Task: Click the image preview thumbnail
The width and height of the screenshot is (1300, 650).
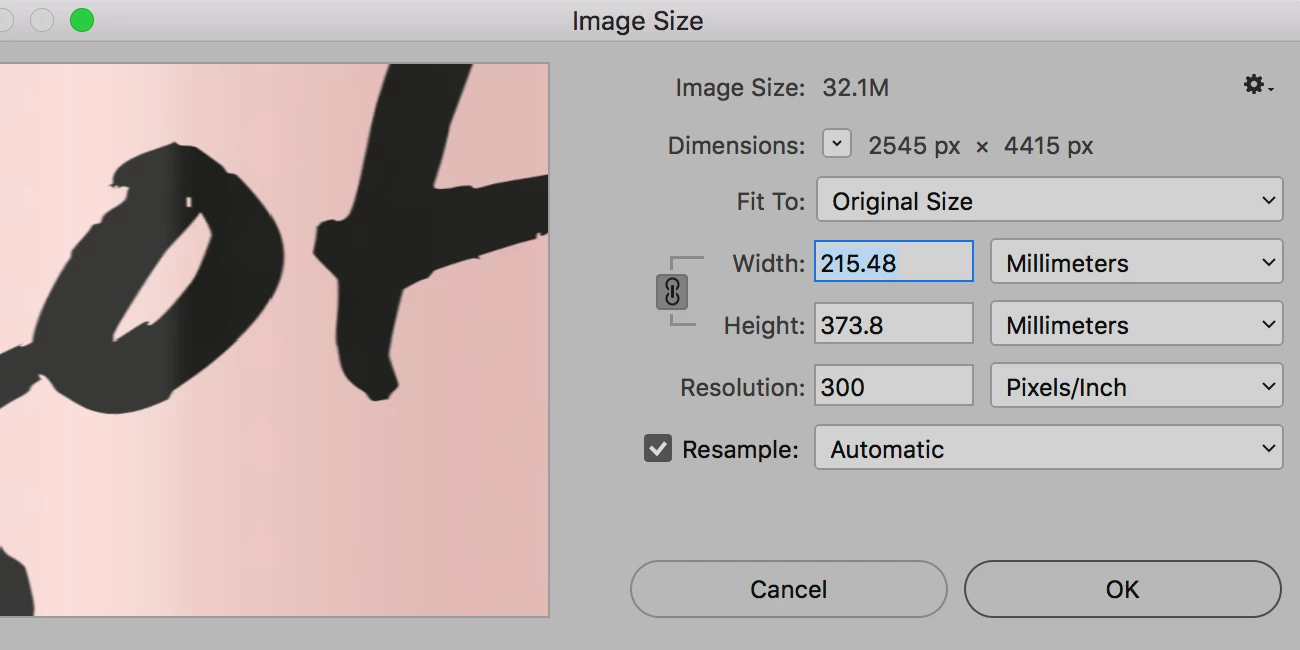Action: tap(273, 340)
